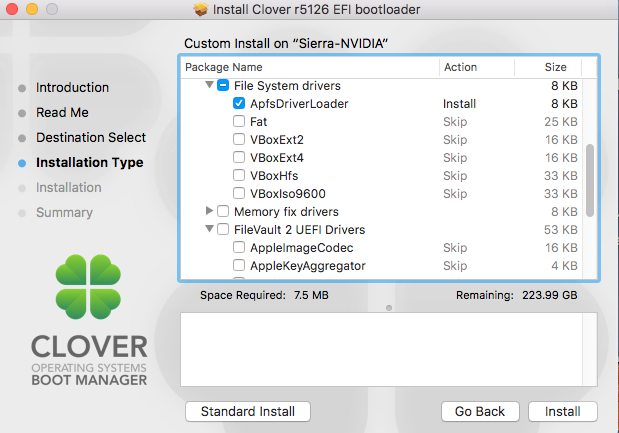This screenshot has height=433, width=619.
Task: Check the VBoxExt2 checkbox
Action: (x=239, y=139)
